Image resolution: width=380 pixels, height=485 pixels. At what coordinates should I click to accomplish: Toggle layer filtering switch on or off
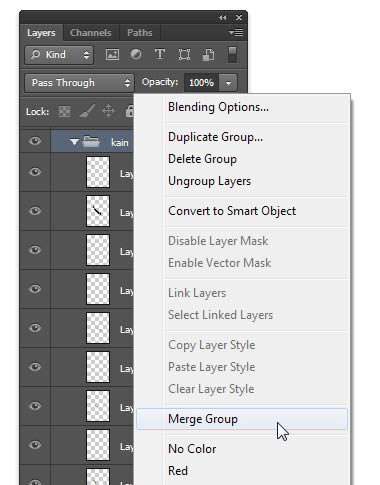(232, 55)
